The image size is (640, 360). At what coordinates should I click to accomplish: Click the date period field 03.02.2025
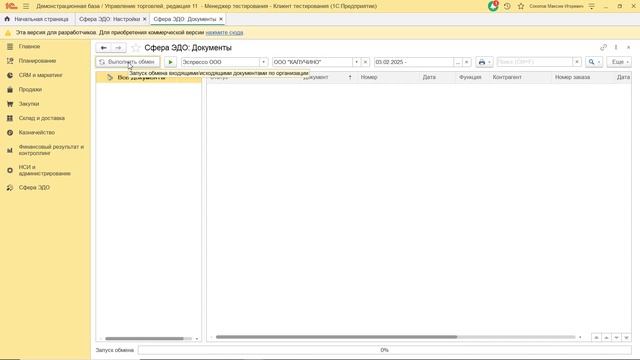pyautogui.click(x=413, y=62)
